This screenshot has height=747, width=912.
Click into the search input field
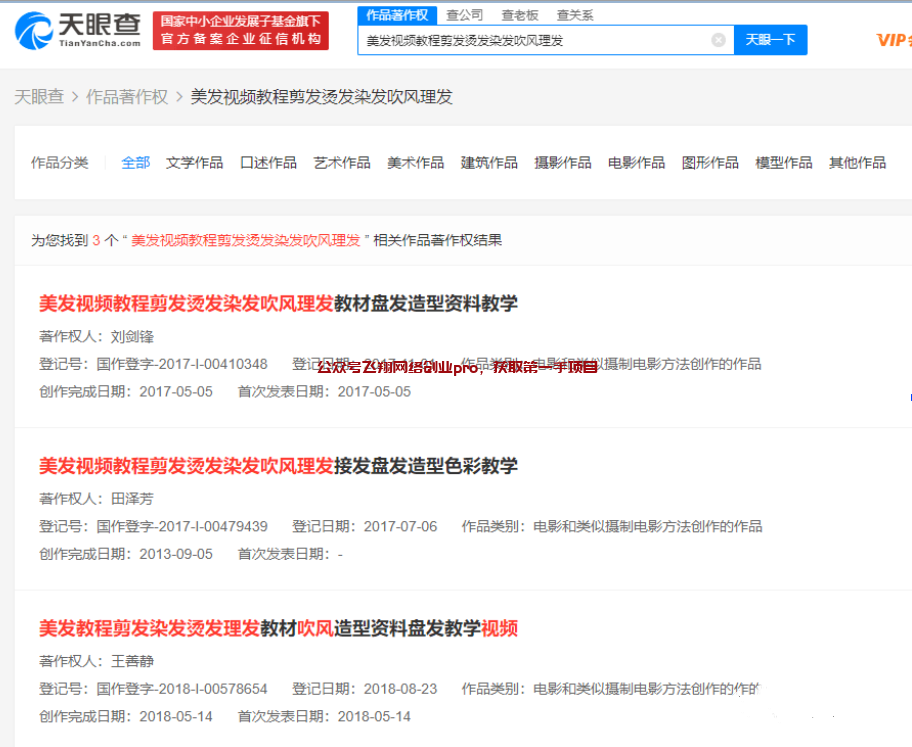click(530, 40)
